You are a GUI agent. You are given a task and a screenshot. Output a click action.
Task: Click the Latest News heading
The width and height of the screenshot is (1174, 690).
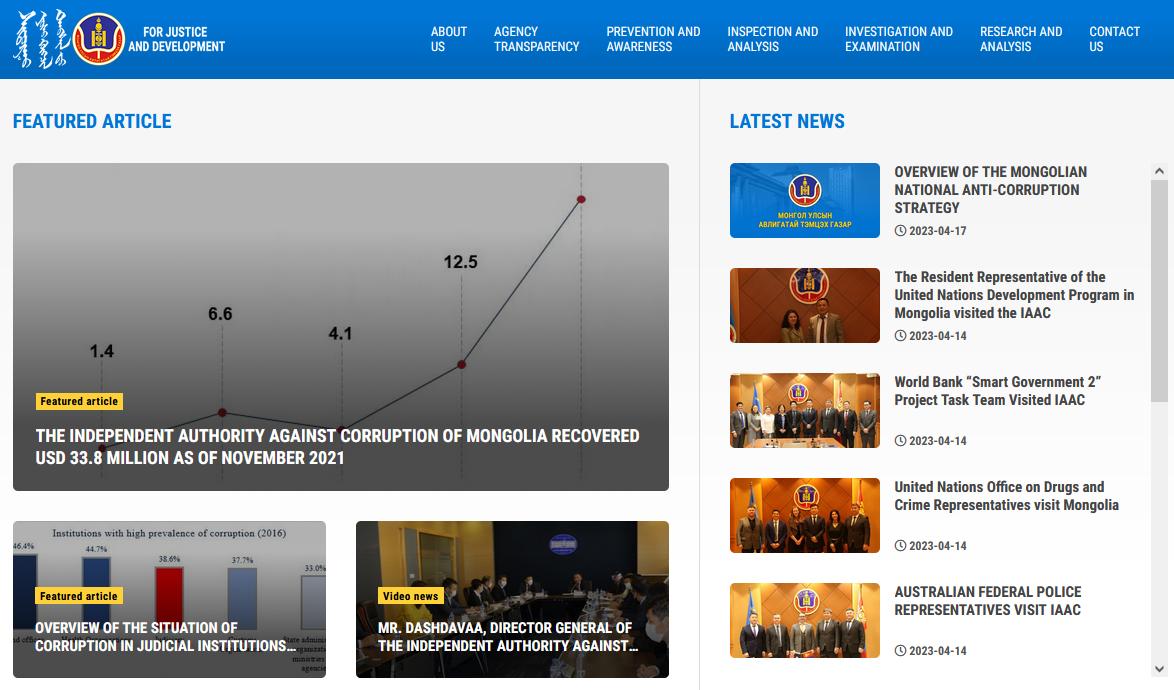pyautogui.click(x=787, y=121)
